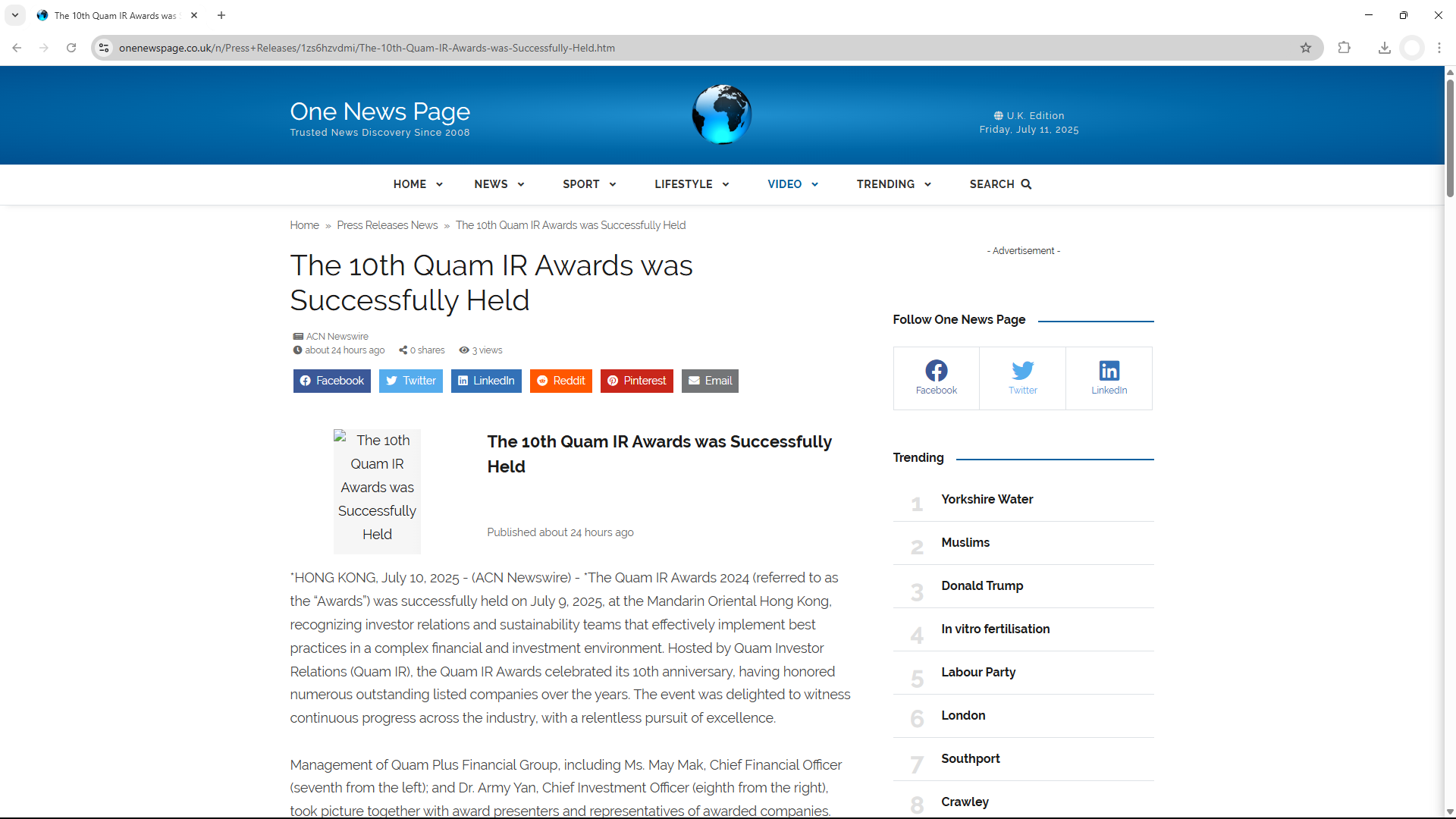Open the tab search dropdown arrow
Image resolution: width=1456 pixels, height=819 pixels.
coord(15,15)
